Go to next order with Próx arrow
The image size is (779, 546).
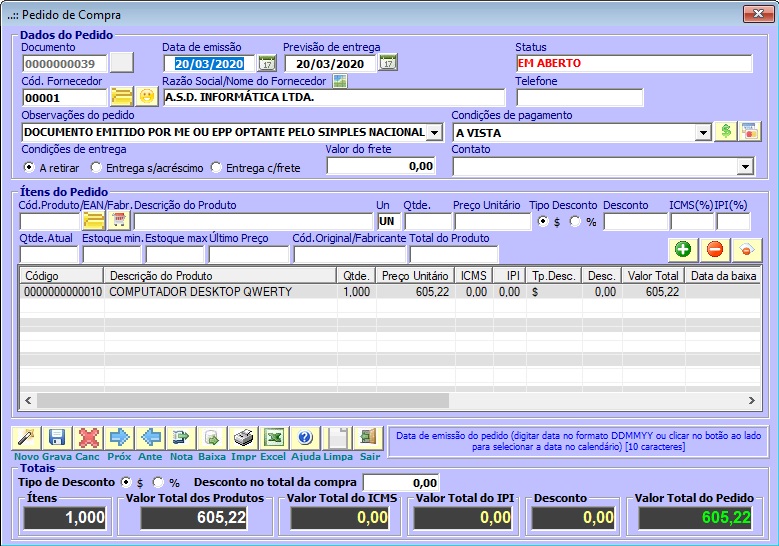(119, 438)
